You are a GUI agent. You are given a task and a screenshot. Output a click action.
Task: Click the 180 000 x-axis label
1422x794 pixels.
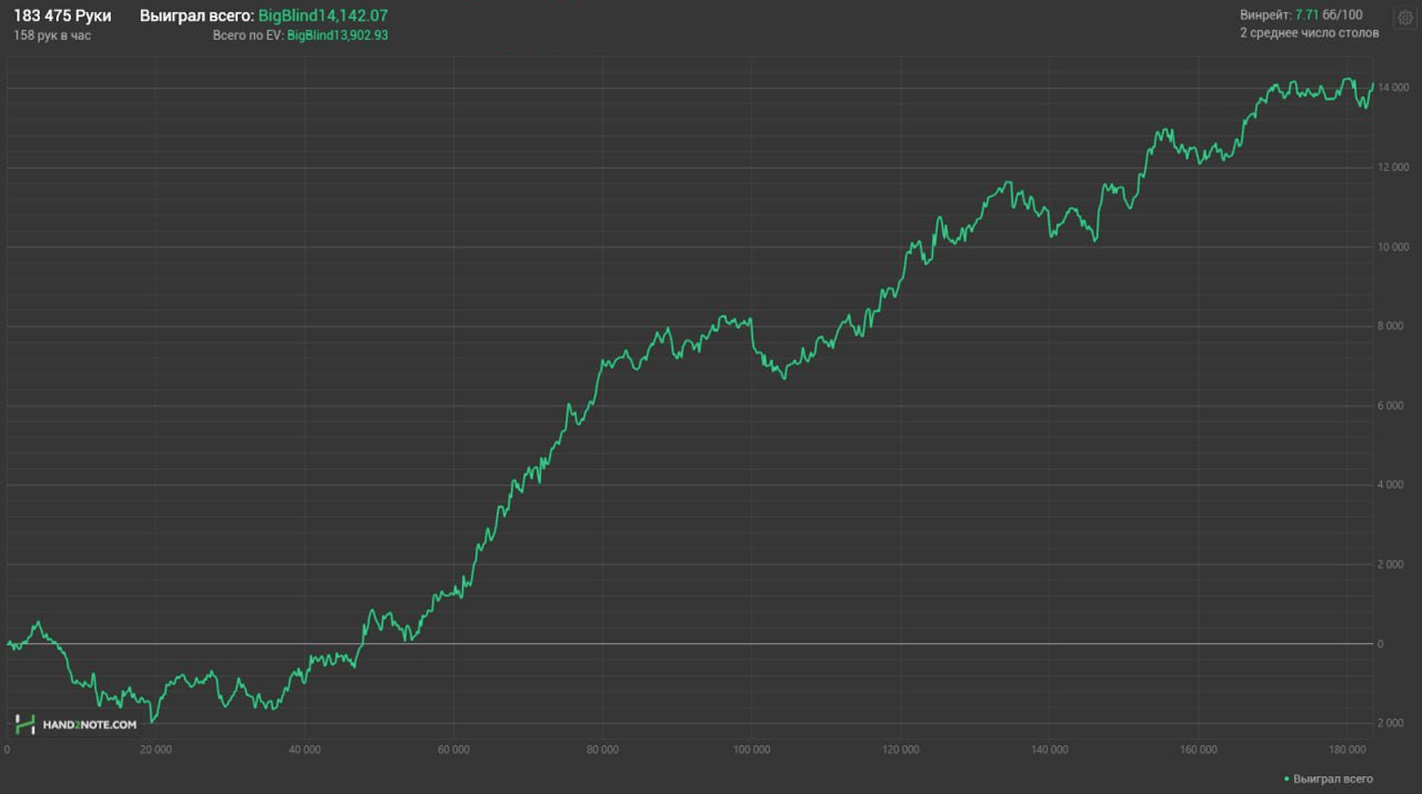(x=1347, y=750)
